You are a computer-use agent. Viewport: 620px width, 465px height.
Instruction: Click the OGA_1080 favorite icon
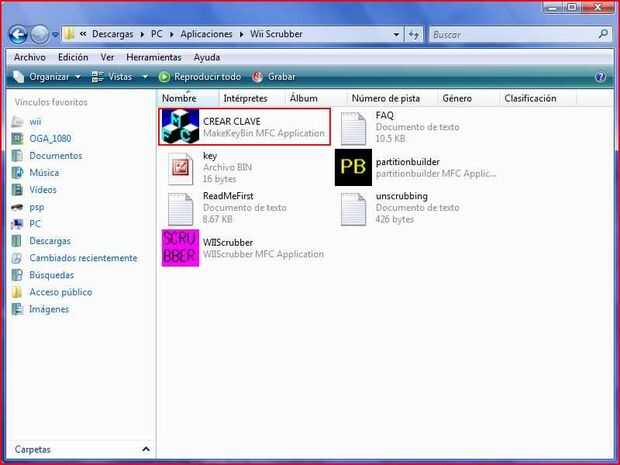point(17,138)
